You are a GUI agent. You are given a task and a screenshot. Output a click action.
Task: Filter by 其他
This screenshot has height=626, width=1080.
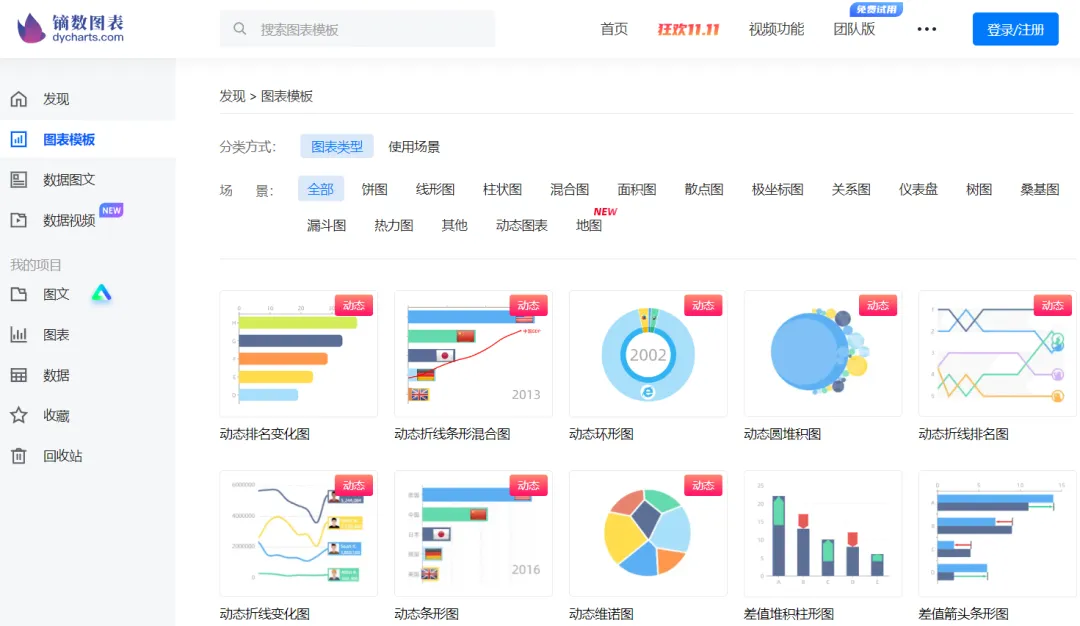click(x=454, y=225)
